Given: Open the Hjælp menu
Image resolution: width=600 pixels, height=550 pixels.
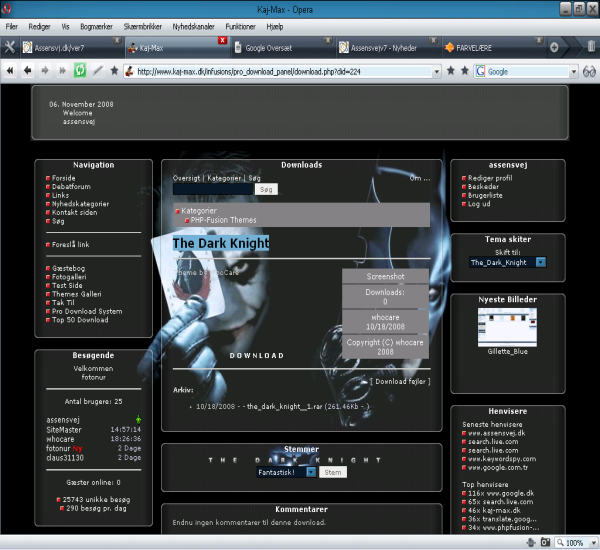Looking at the screenshot, I should (275, 26).
